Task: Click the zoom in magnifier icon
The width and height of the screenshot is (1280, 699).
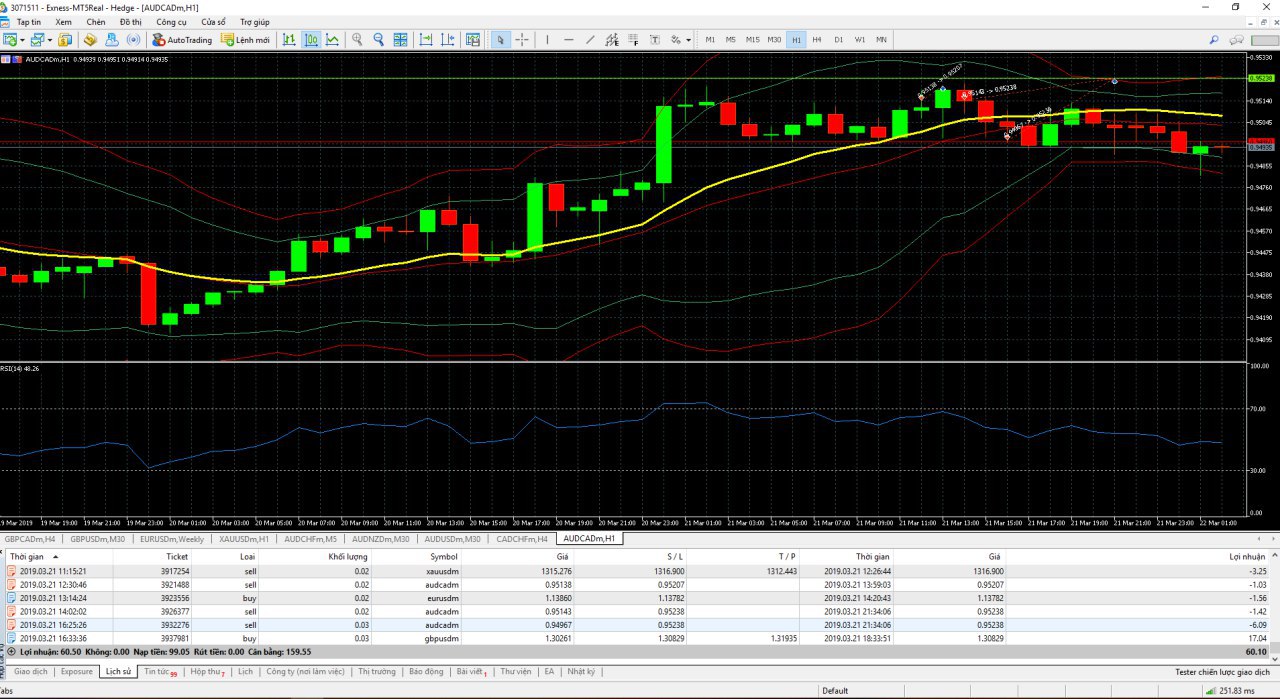Action: click(x=357, y=40)
